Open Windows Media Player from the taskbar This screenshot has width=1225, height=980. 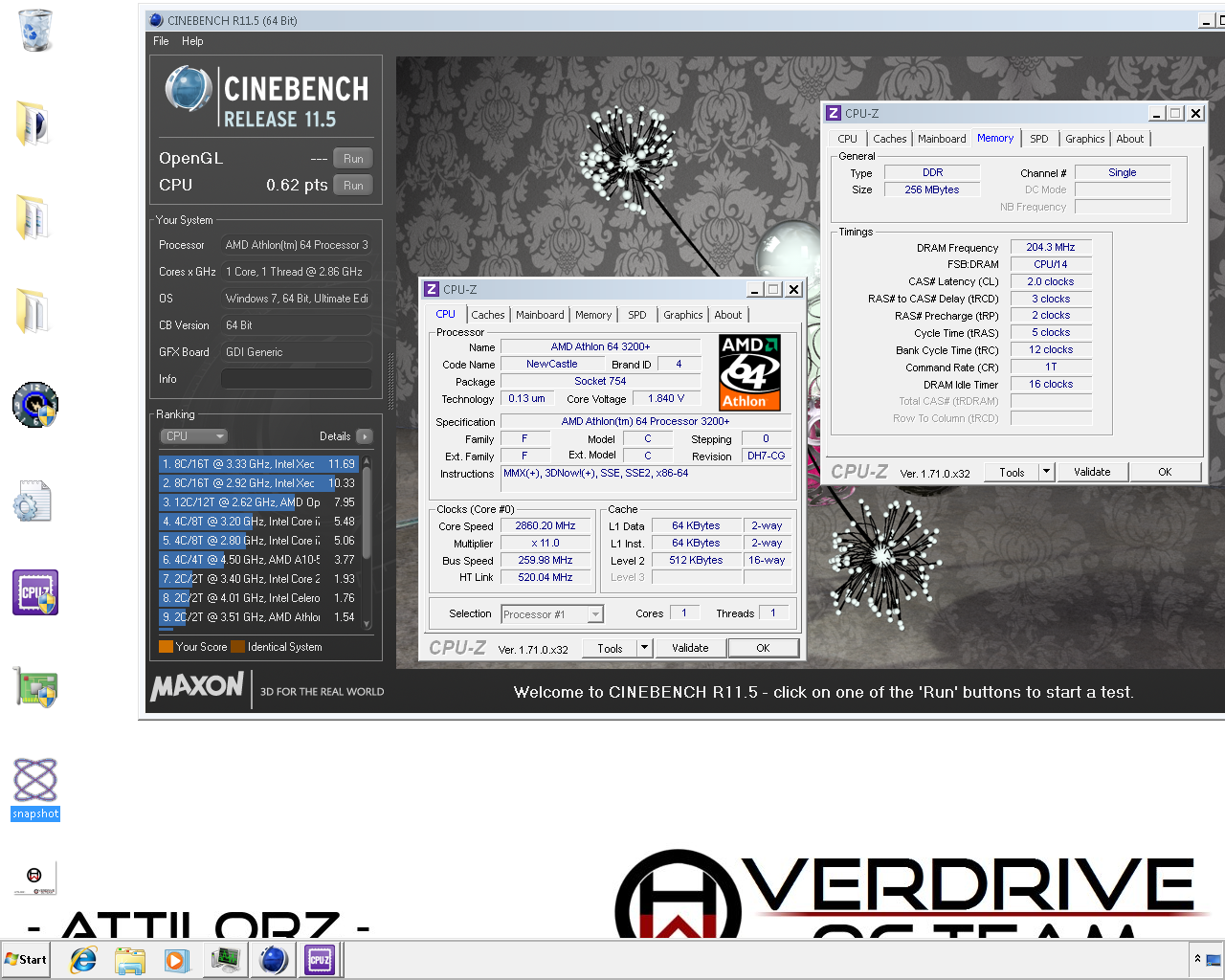pyautogui.click(x=176, y=960)
